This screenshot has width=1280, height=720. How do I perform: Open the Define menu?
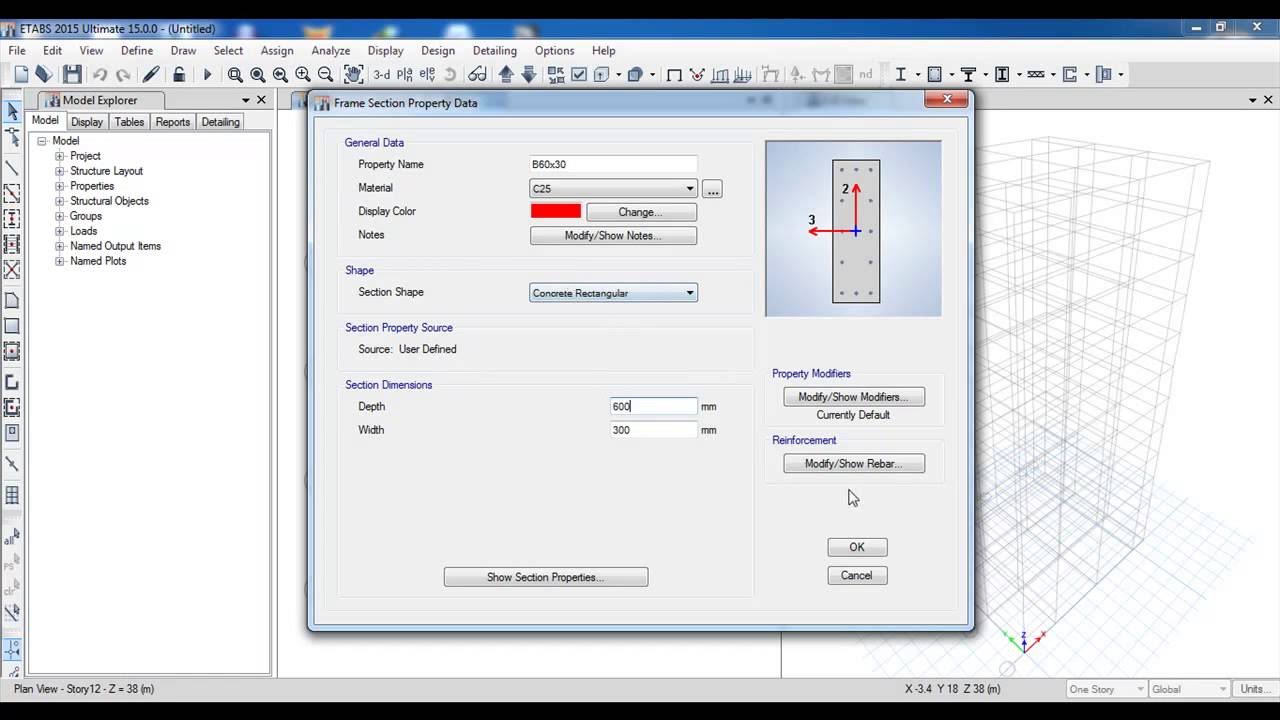(x=137, y=50)
